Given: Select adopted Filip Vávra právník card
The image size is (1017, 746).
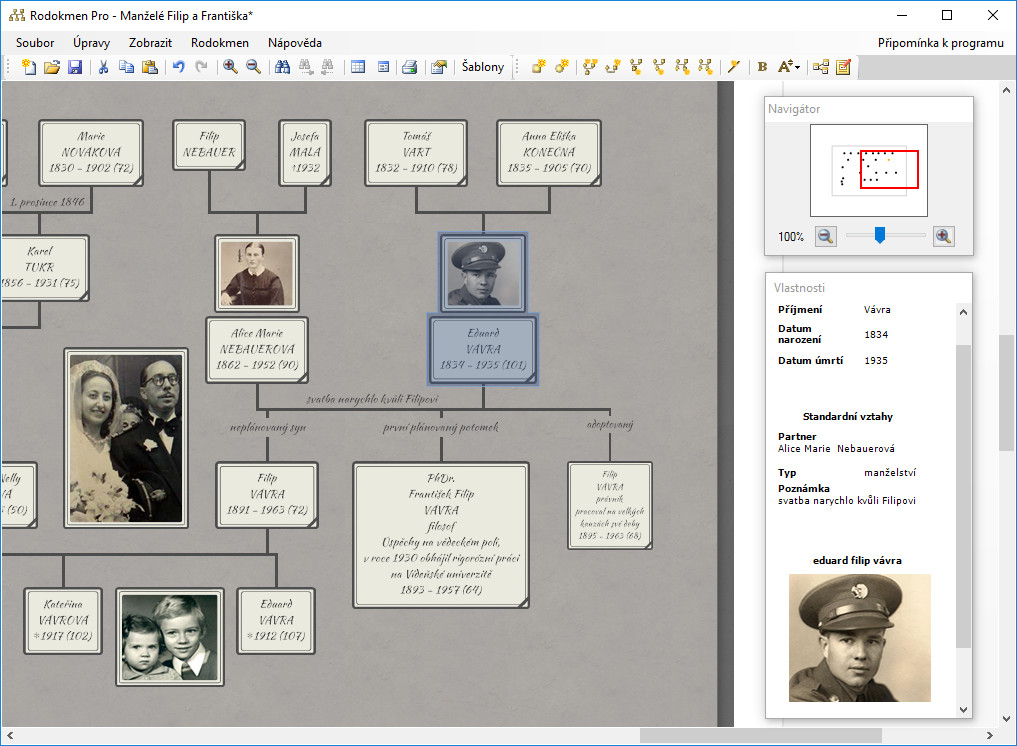Looking at the screenshot, I should point(610,505).
